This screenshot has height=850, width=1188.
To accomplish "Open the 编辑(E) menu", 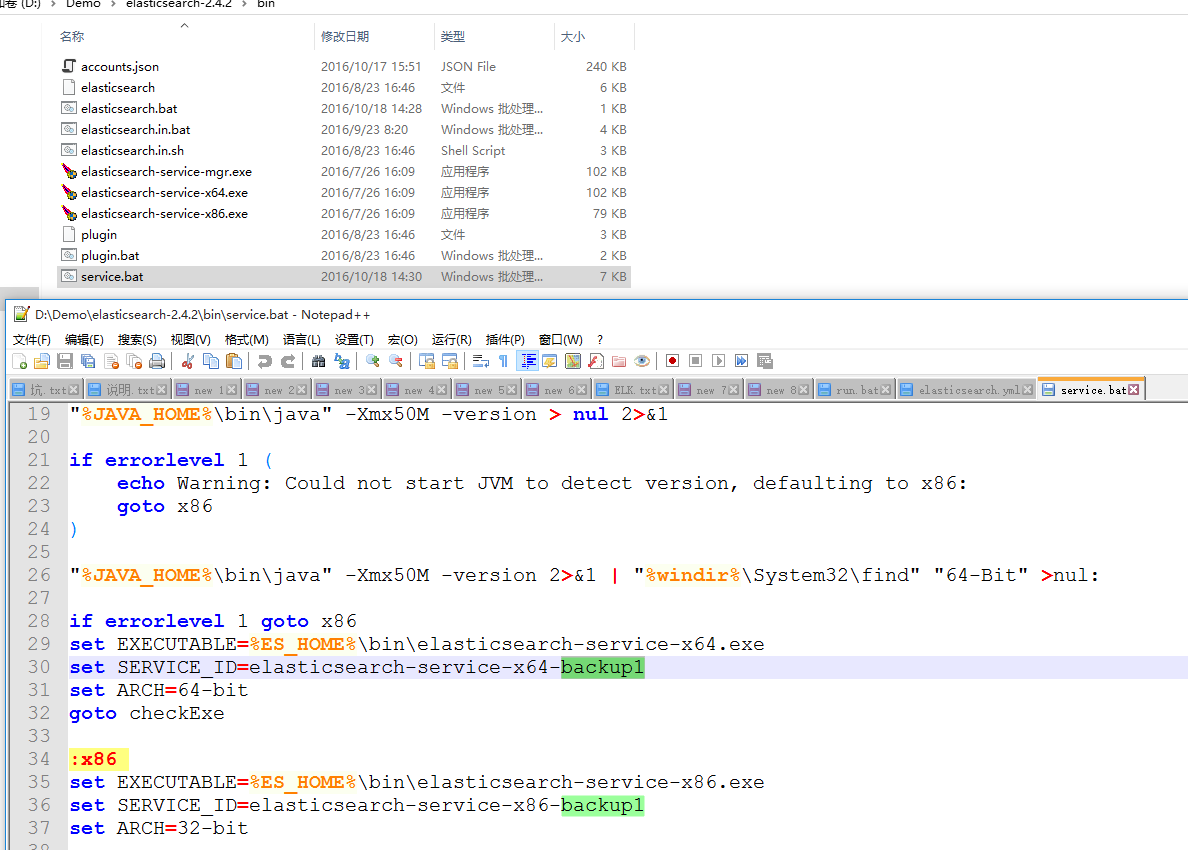I will click(x=84, y=339).
